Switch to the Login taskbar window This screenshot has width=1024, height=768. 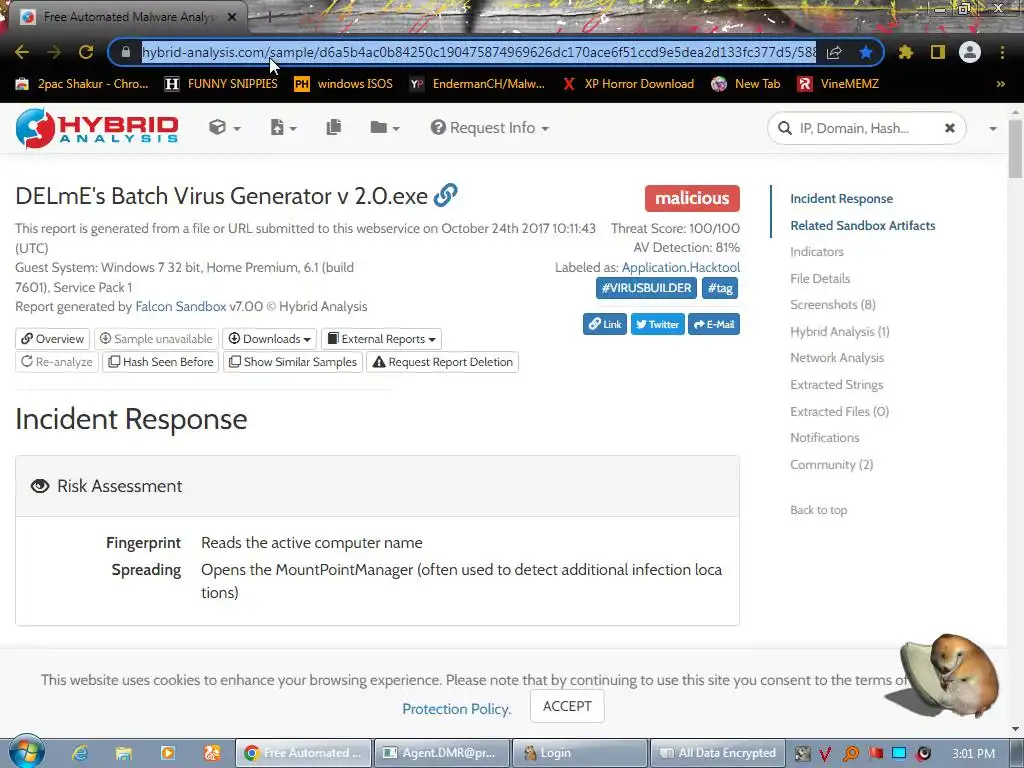(580, 753)
